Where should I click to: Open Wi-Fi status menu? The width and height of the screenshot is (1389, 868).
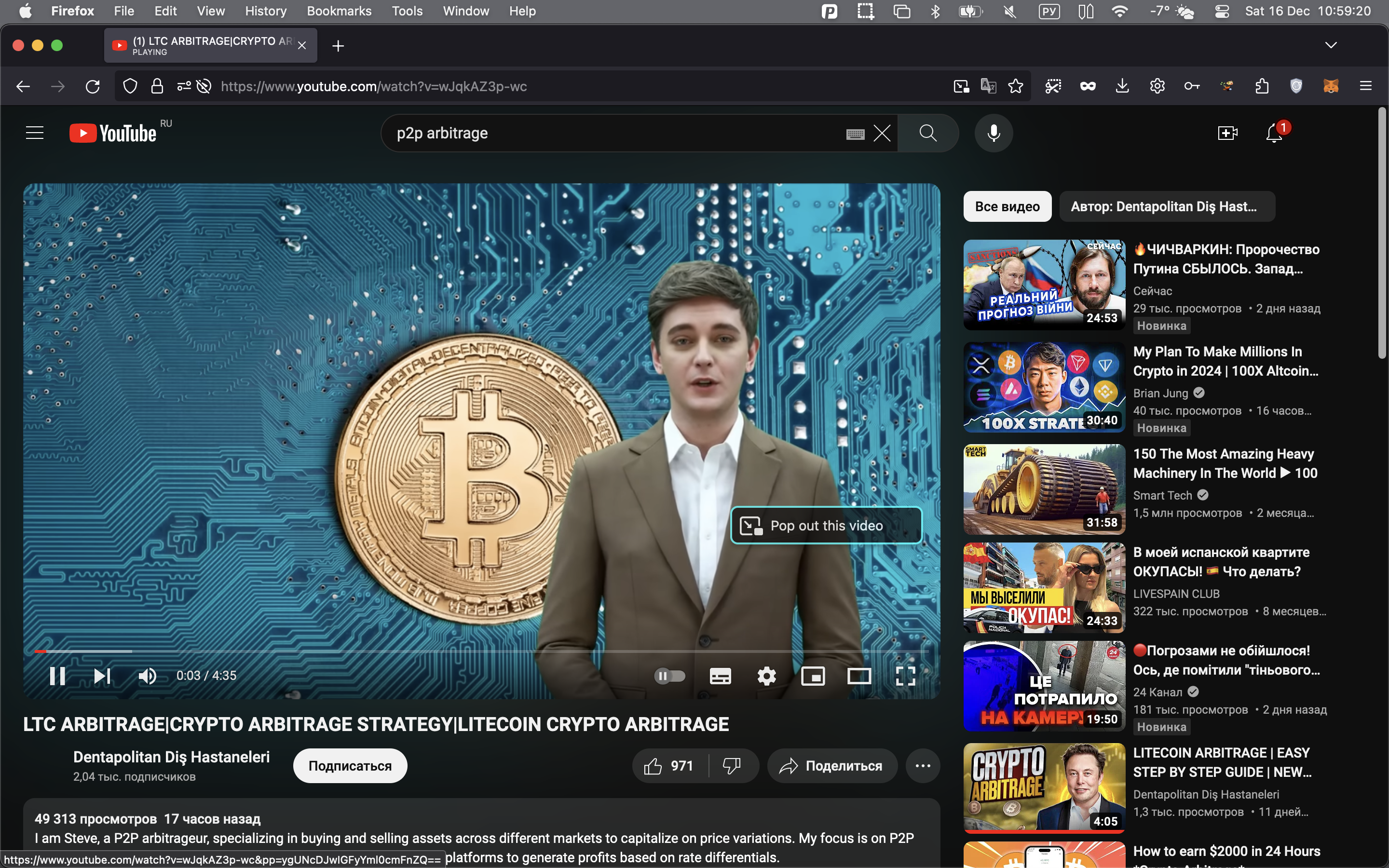click(x=1119, y=11)
